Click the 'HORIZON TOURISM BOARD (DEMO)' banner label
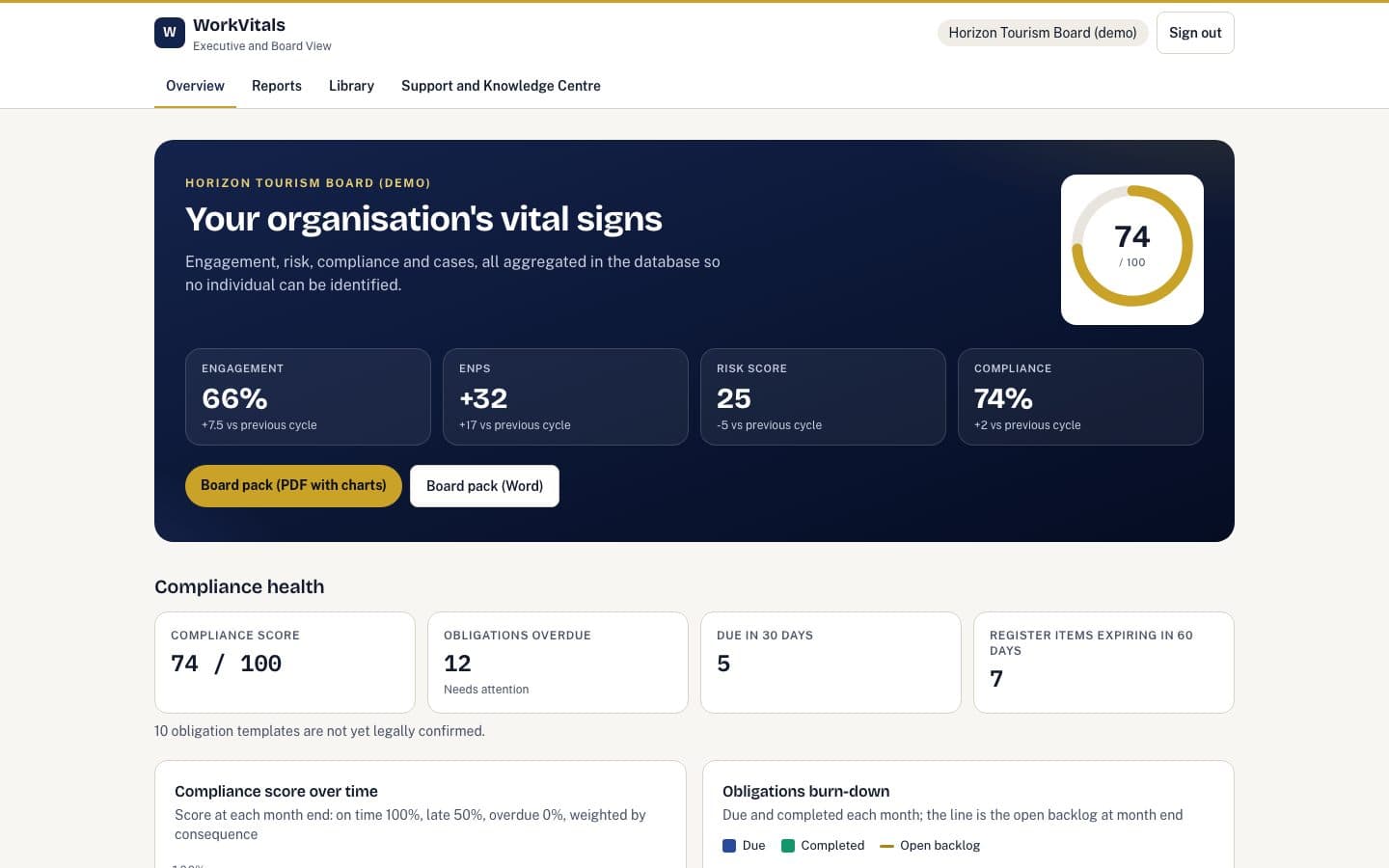The height and width of the screenshot is (868, 1389). click(308, 182)
